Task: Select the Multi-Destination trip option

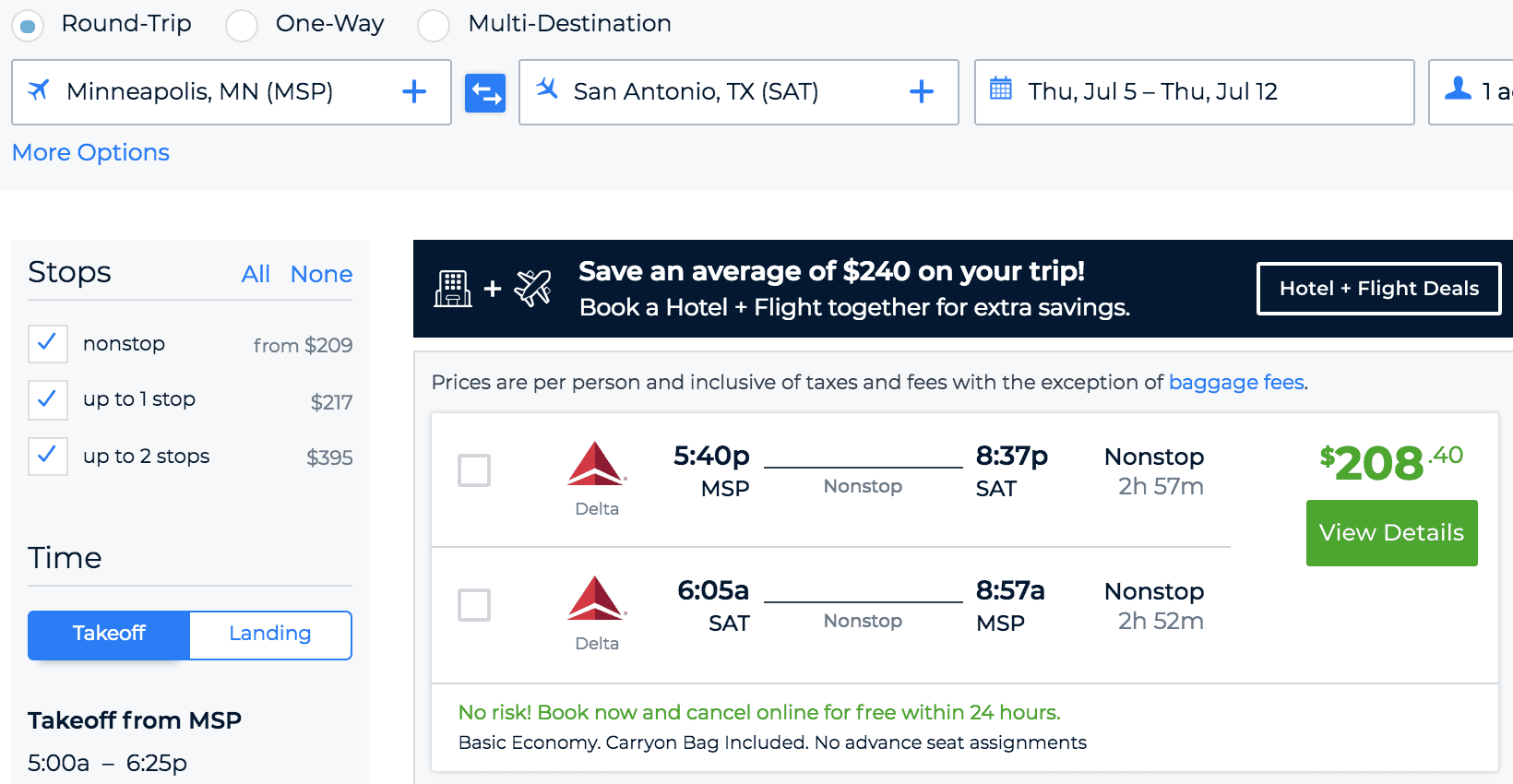Action: (434, 25)
